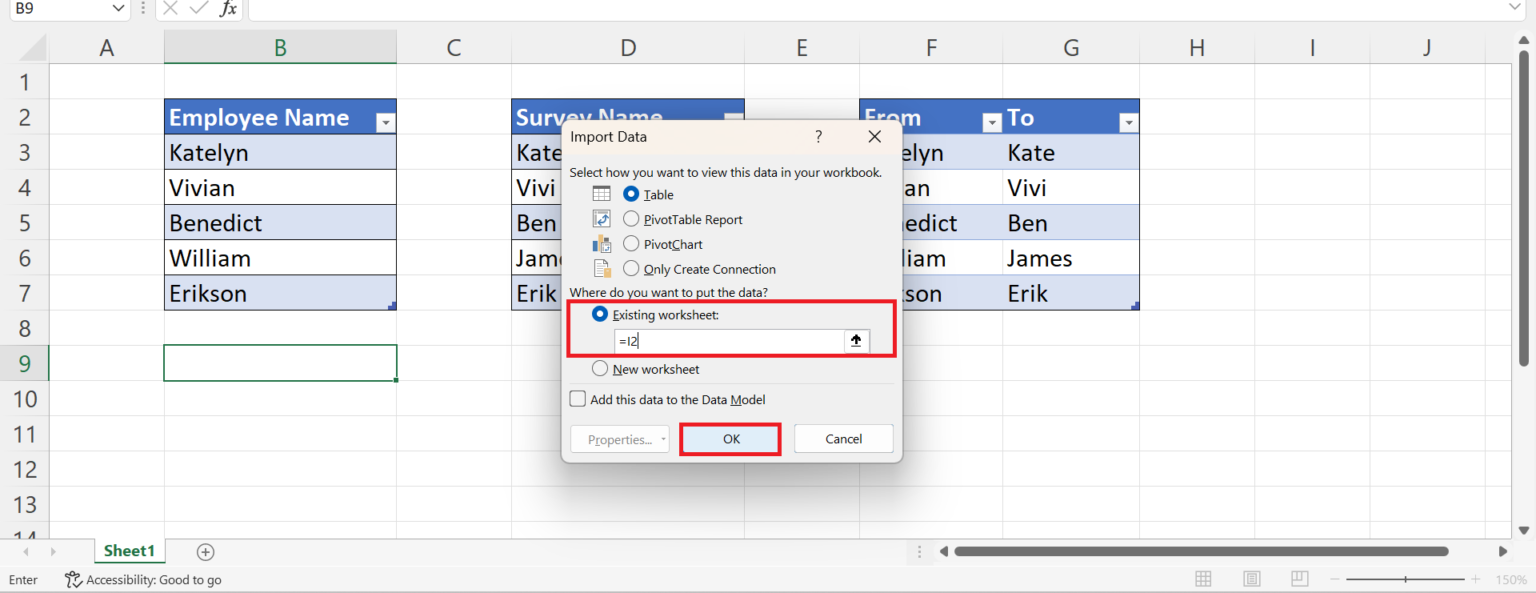Click the Zoom In plus icon
This screenshot has width=1536, height=593.
pyautogui.click(x=1474, y=579)
